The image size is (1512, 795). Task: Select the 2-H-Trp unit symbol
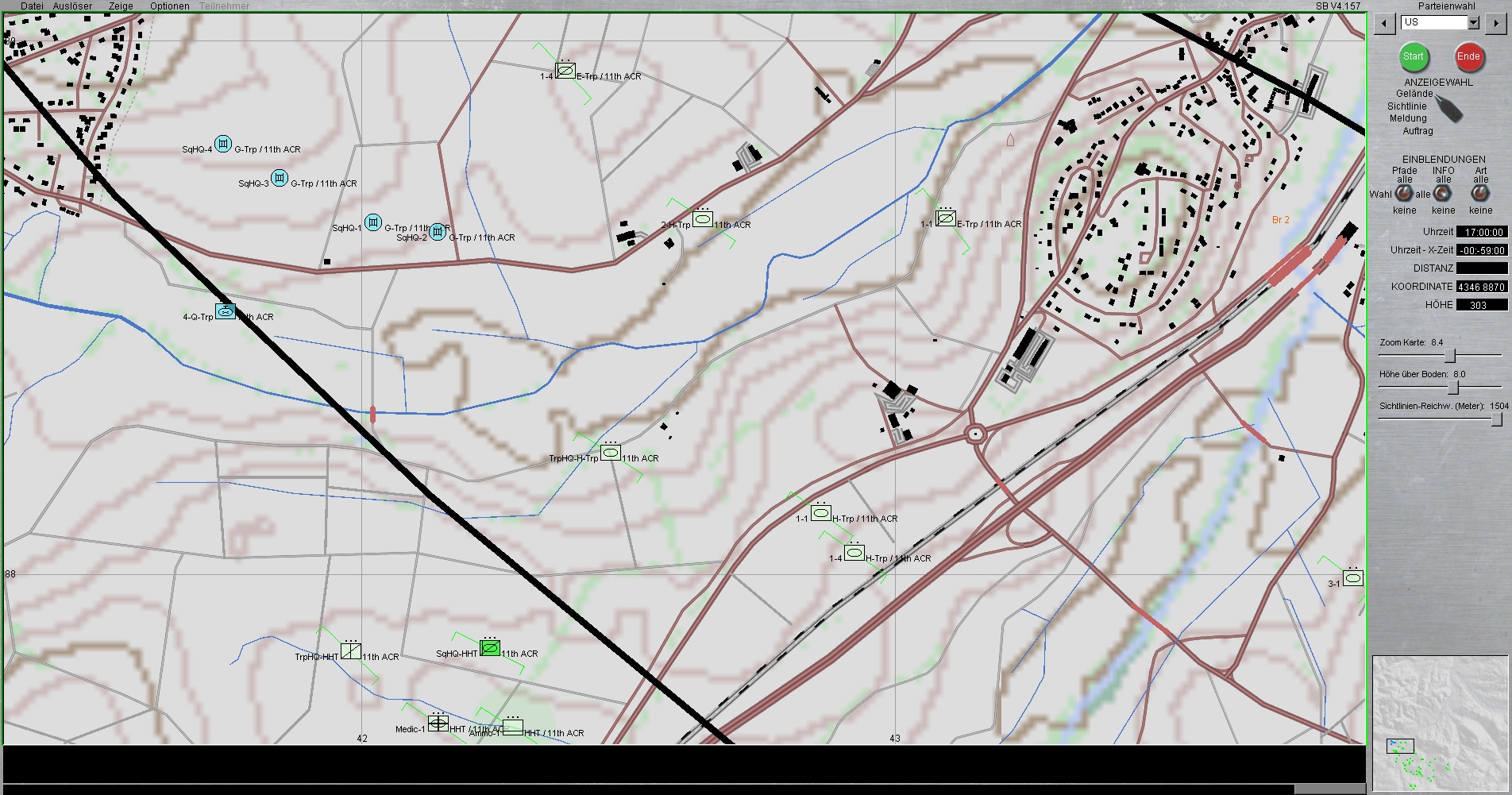coord(703,219)
